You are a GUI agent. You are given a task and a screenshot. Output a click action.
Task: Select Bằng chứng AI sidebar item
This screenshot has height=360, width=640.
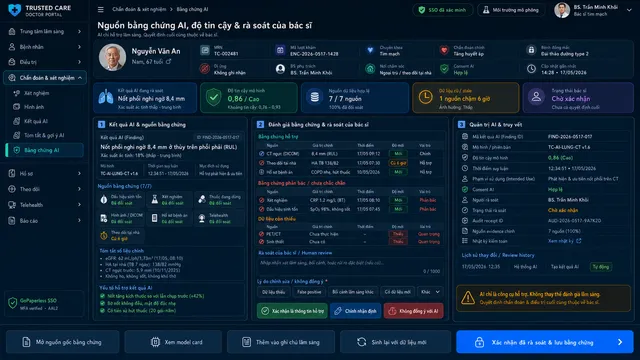45,150
